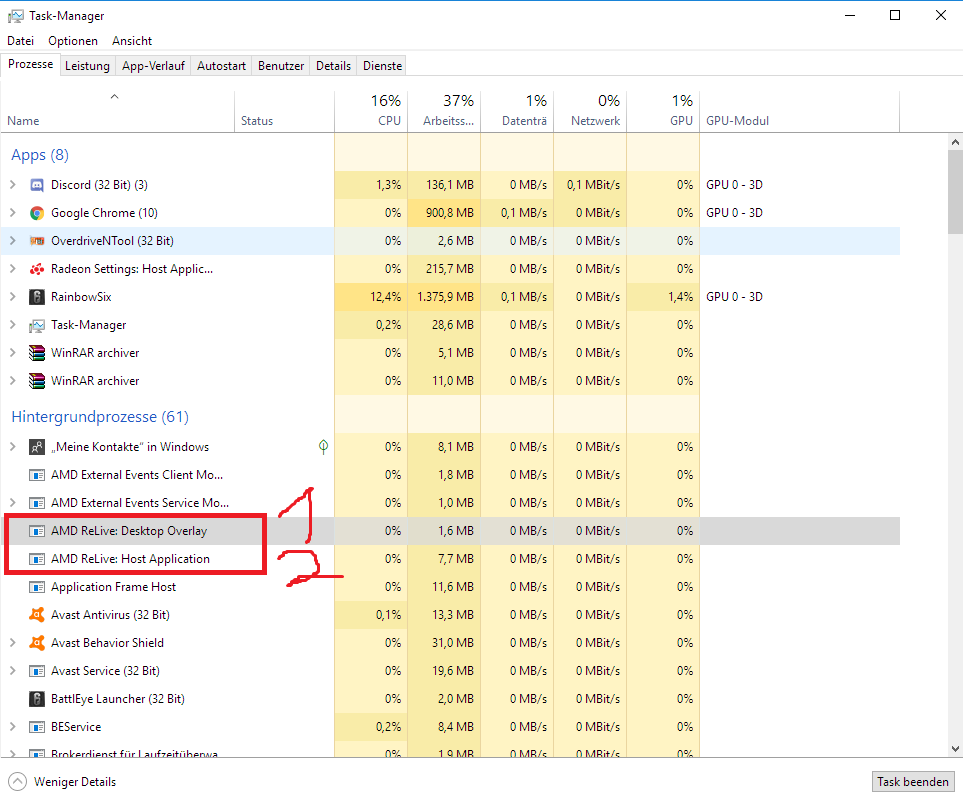The height and width of the screenshot is (803, 963).
Task: Sort by the Netzwerk column header
Action: point(590,111)
